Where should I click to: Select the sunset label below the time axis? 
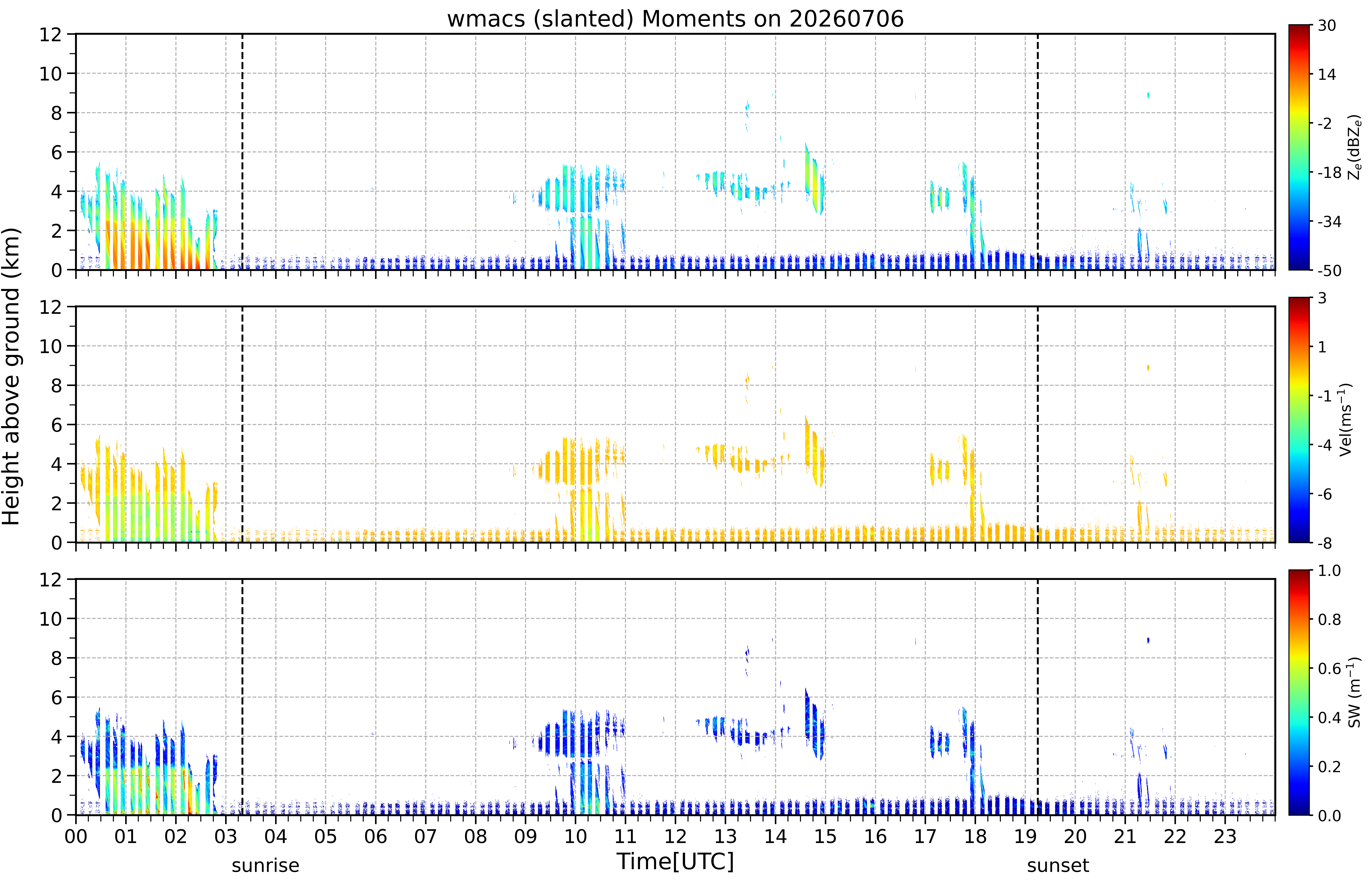coord(1058,865)
